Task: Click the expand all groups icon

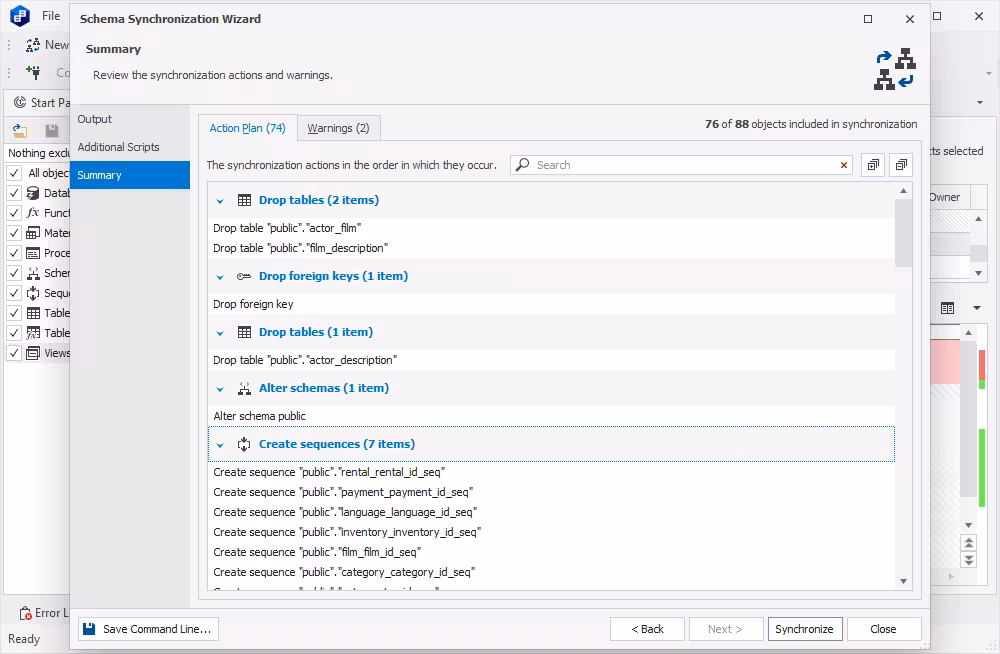Action: pos(873,165)
